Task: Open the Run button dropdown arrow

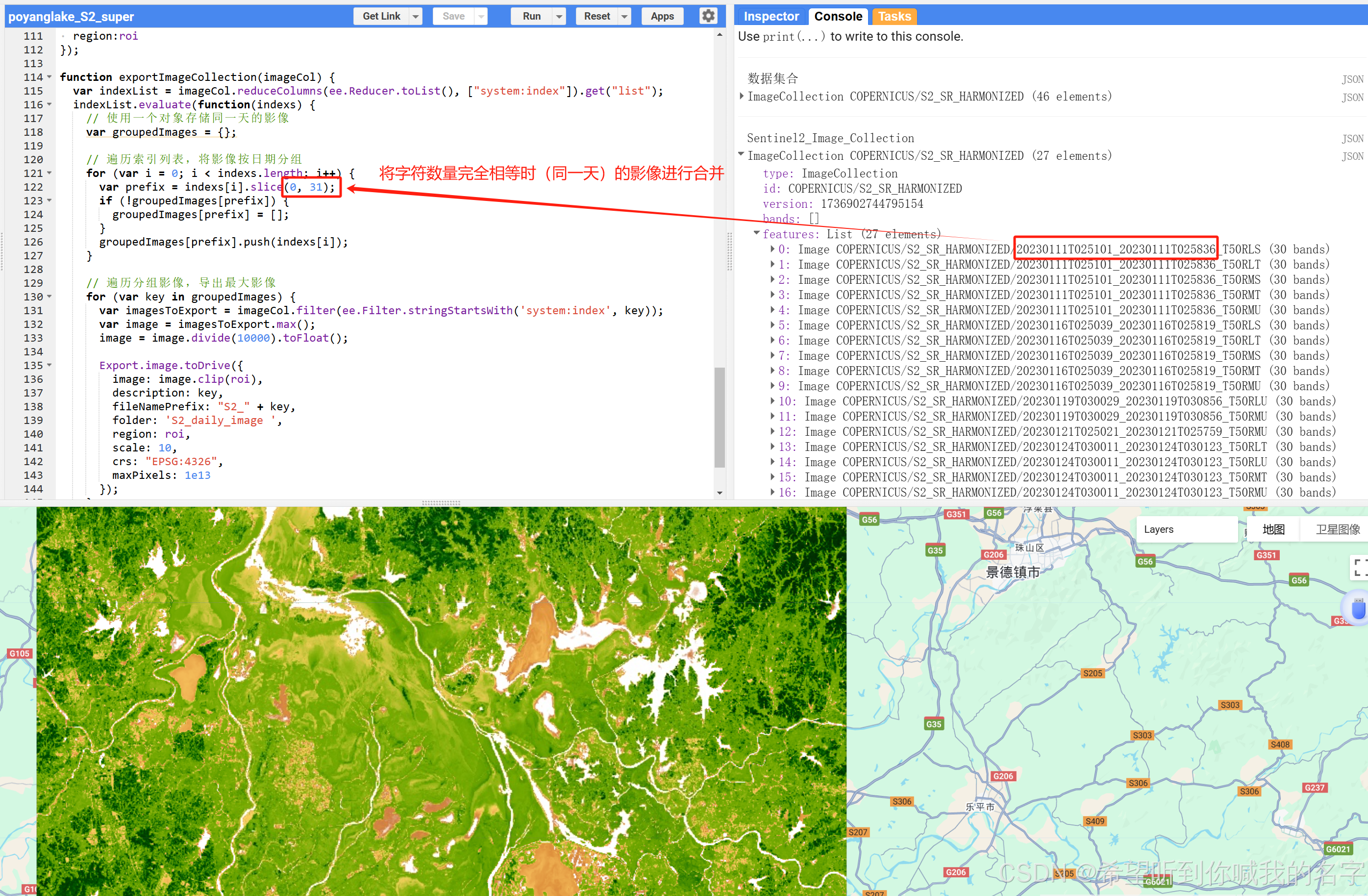Action: (559, 17)
